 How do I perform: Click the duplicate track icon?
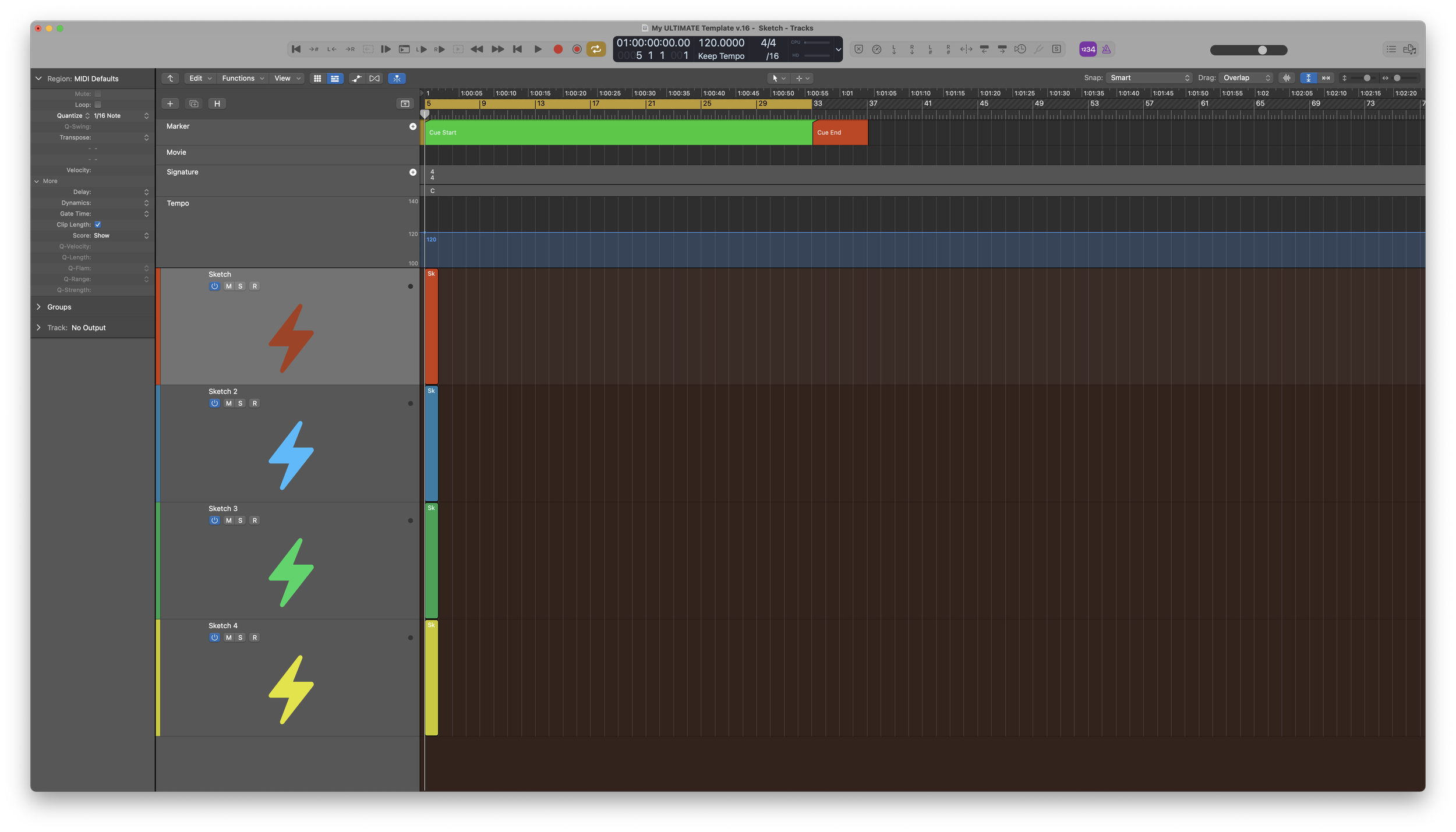click(194, 104)
